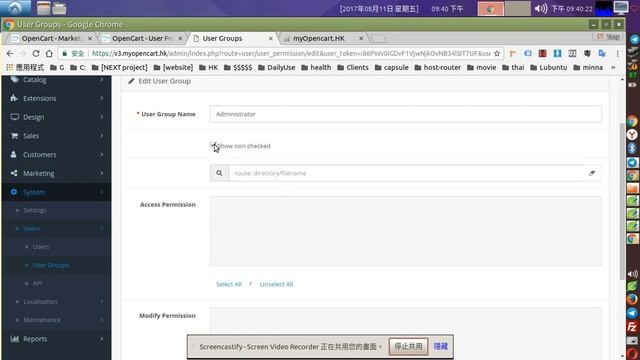Click the eraser icon in route field
Viewport: 640px width, 360px height.
[x=591, y=173]
